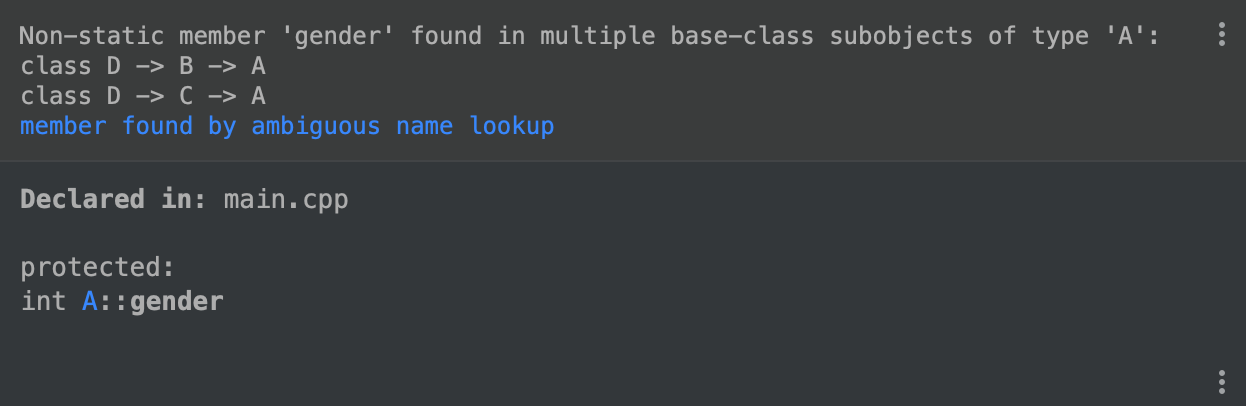Open the 'member found by ambiguous name lookup' link

(x=287, y=127)
